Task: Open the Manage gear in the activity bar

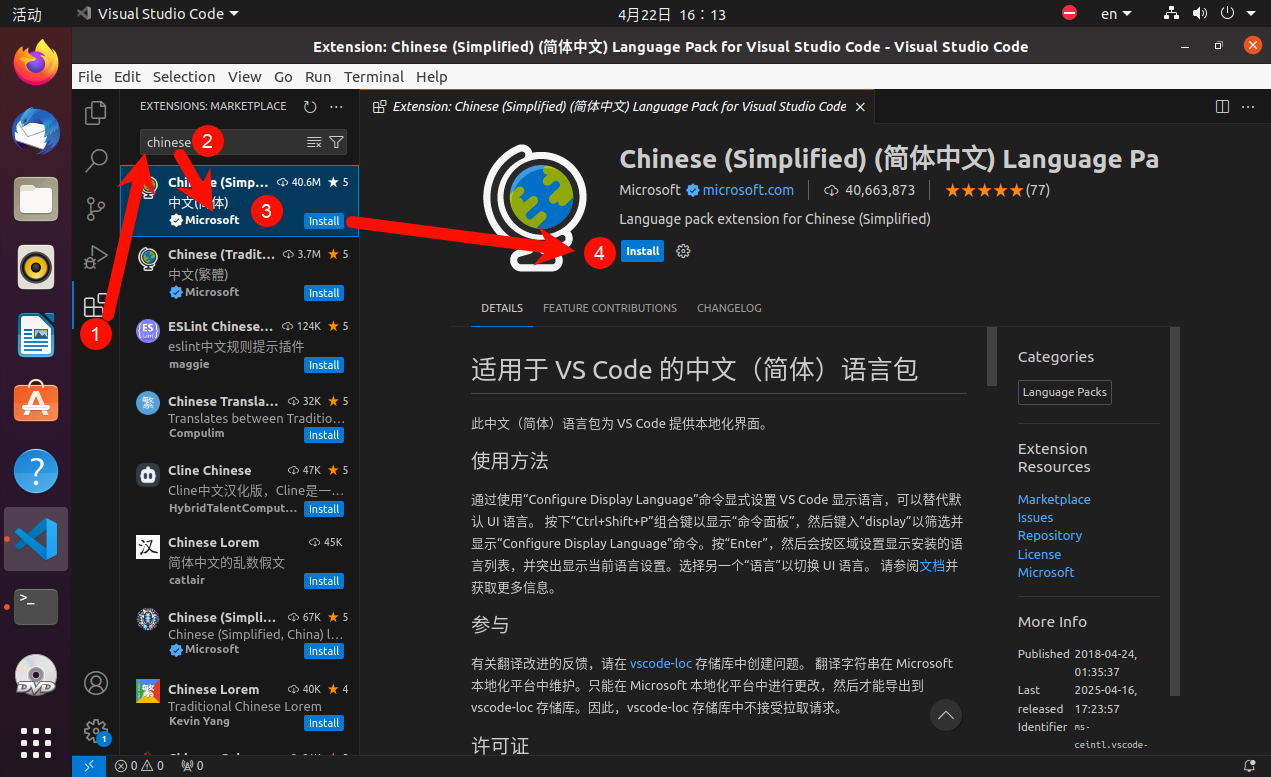Action: 96,731
